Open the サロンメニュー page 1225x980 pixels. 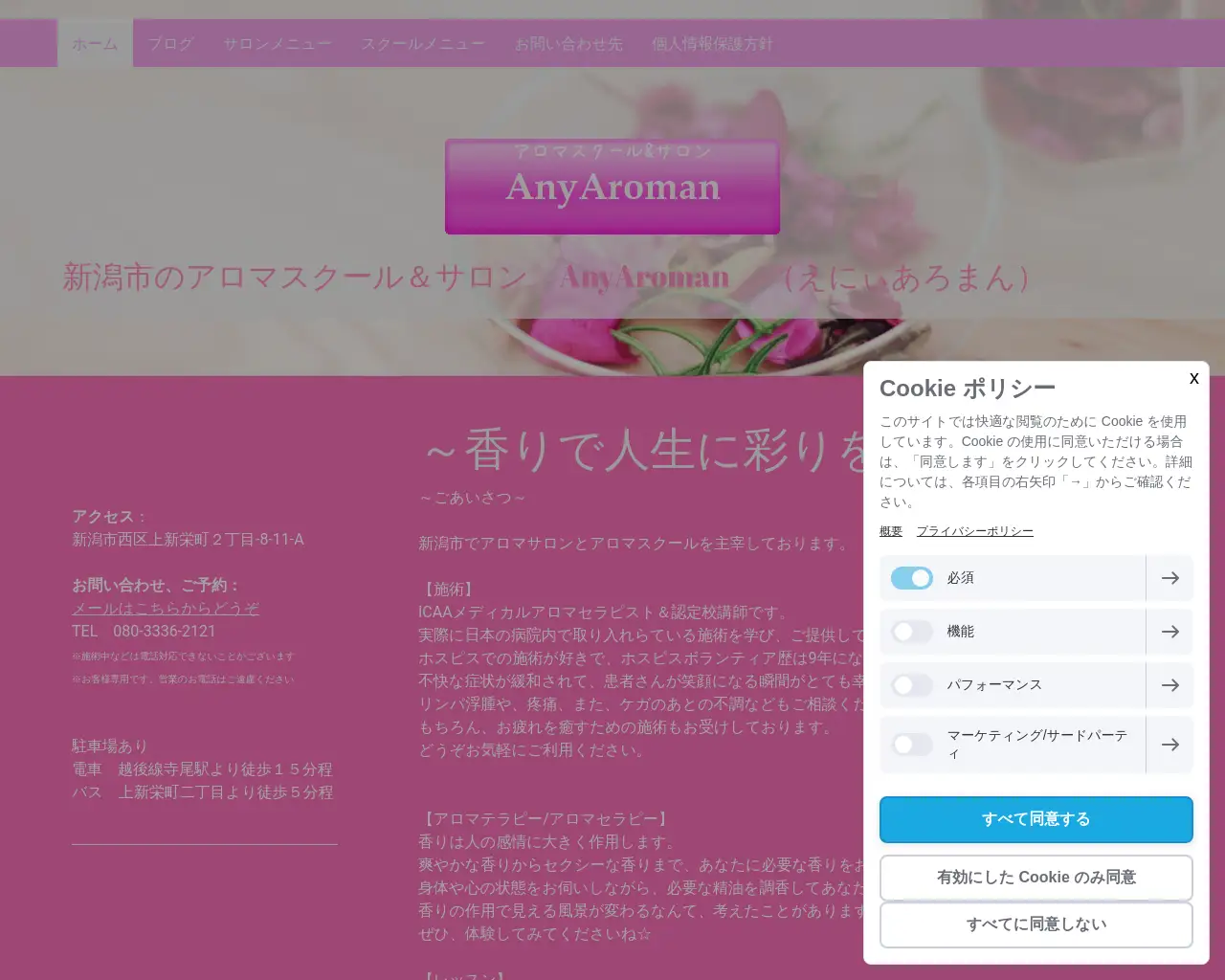tap(277, 43)
